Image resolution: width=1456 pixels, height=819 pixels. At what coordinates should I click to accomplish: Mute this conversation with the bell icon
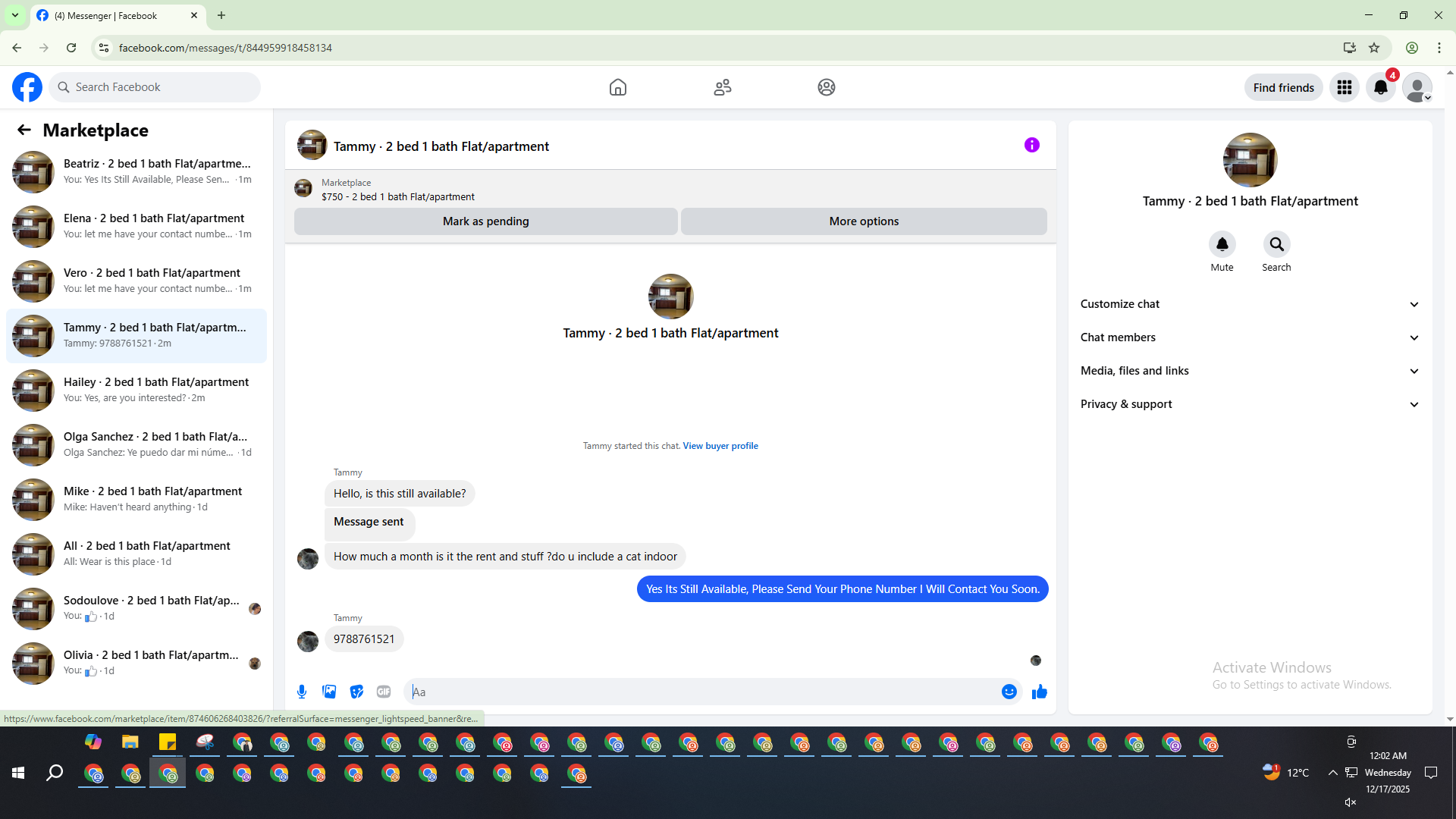(x=1222, y=244)
